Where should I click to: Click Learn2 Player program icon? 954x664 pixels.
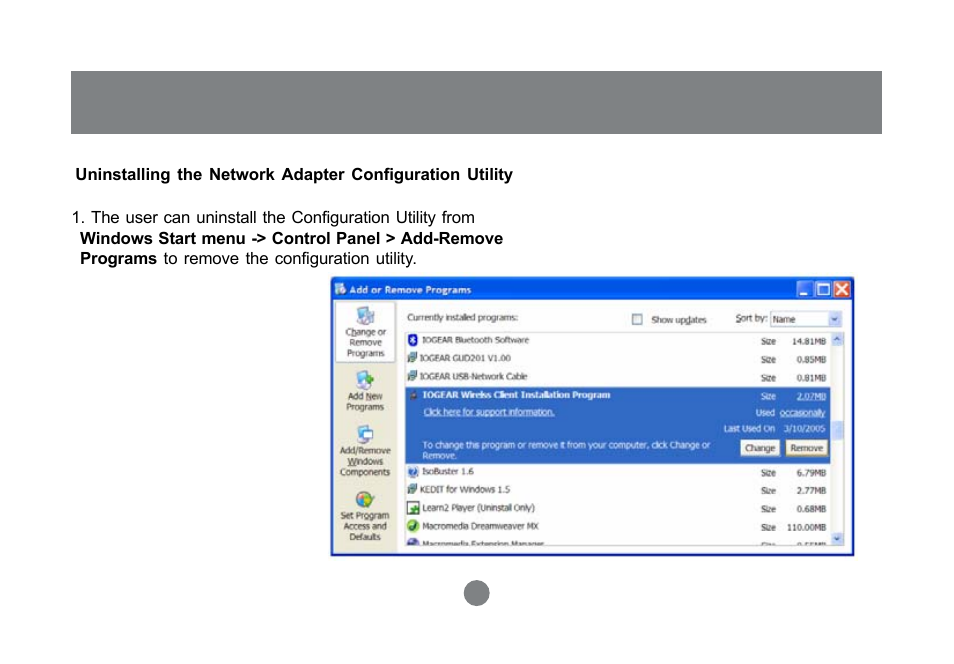click(x=413, y=508)
